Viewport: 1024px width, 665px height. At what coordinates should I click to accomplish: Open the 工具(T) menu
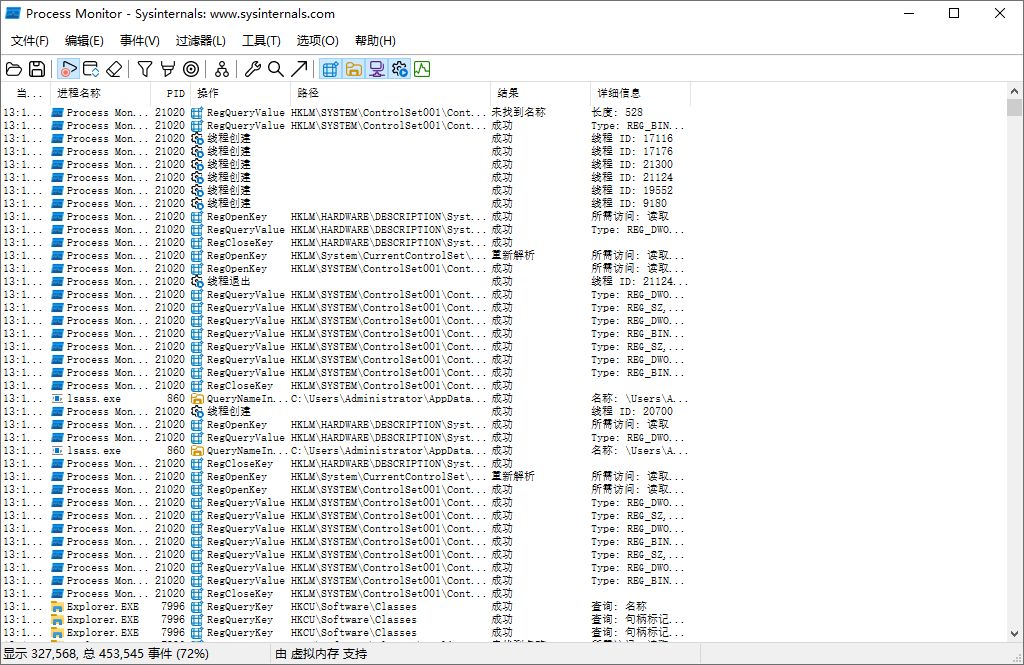click(261, 41)
